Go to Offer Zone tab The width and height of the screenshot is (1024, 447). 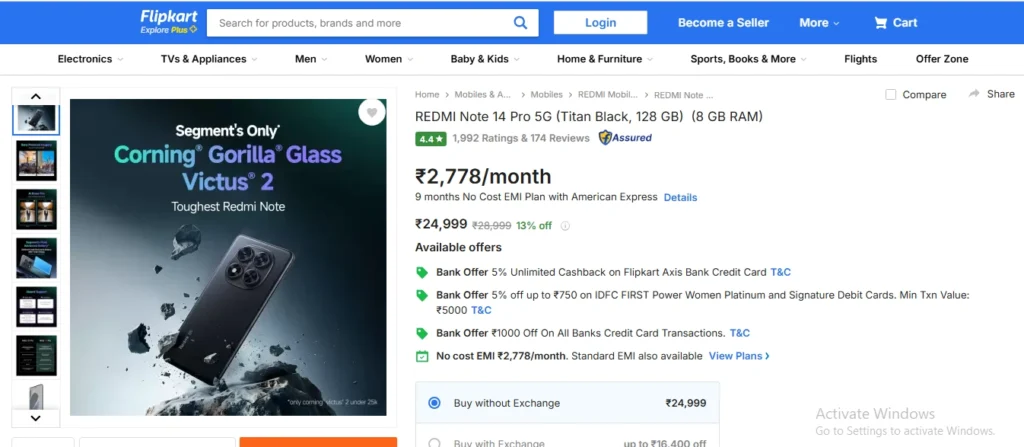pyautogui.click(x=942, y=59)
